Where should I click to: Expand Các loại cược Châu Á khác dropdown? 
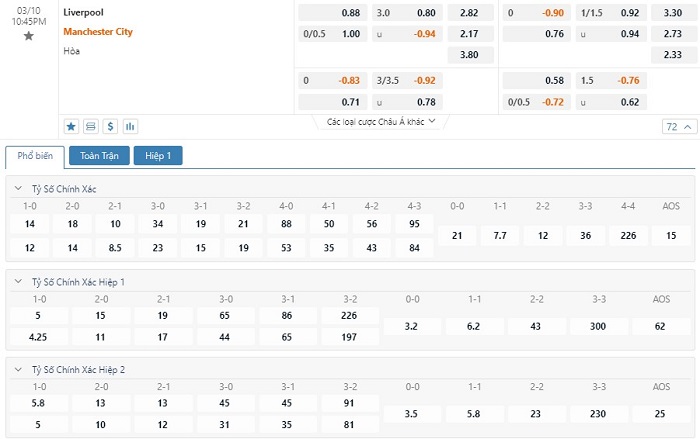381,121
